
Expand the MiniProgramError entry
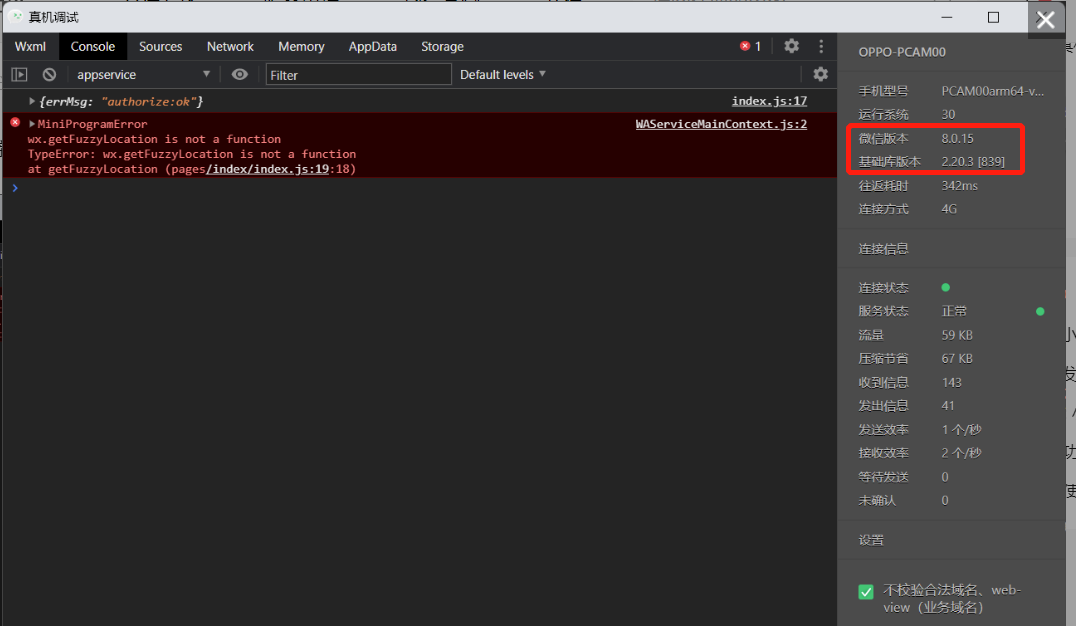coord(32,124)
